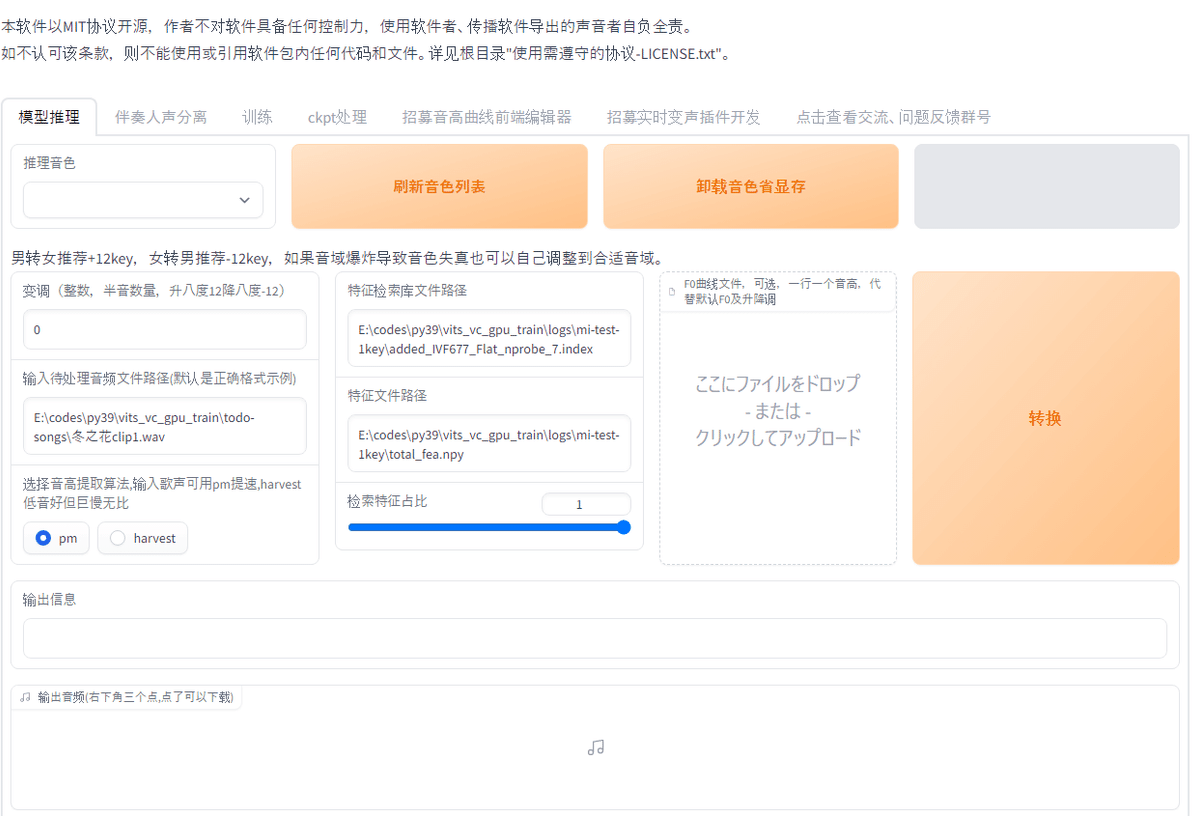
Task: Click the 检索特征占比 slider handle
Action: [624, 527]
